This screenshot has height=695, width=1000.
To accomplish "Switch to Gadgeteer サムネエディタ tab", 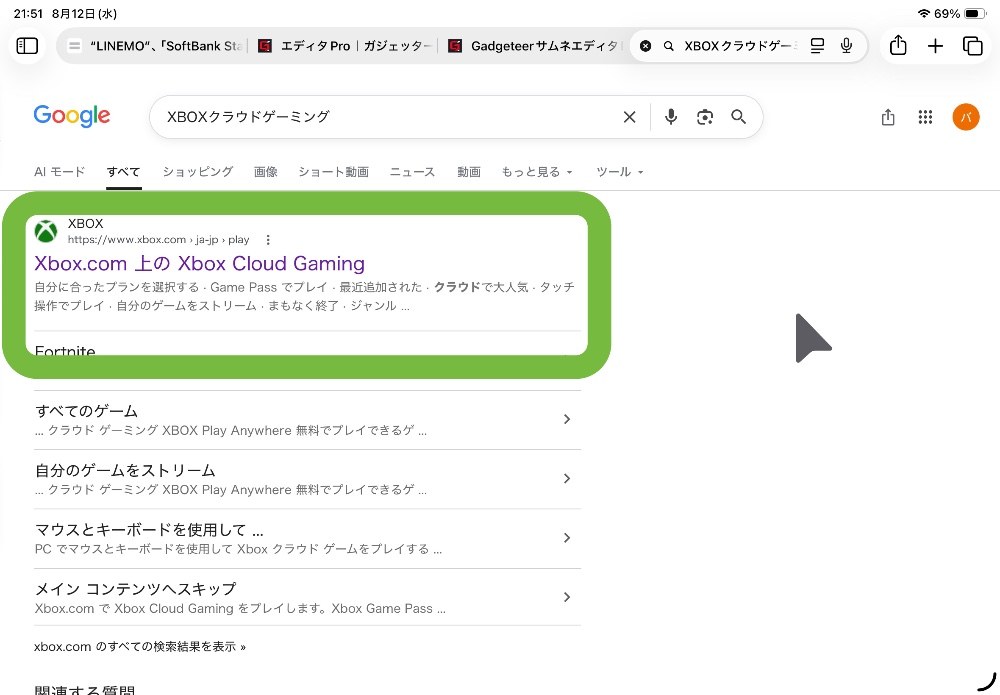I will click(536, 46).
